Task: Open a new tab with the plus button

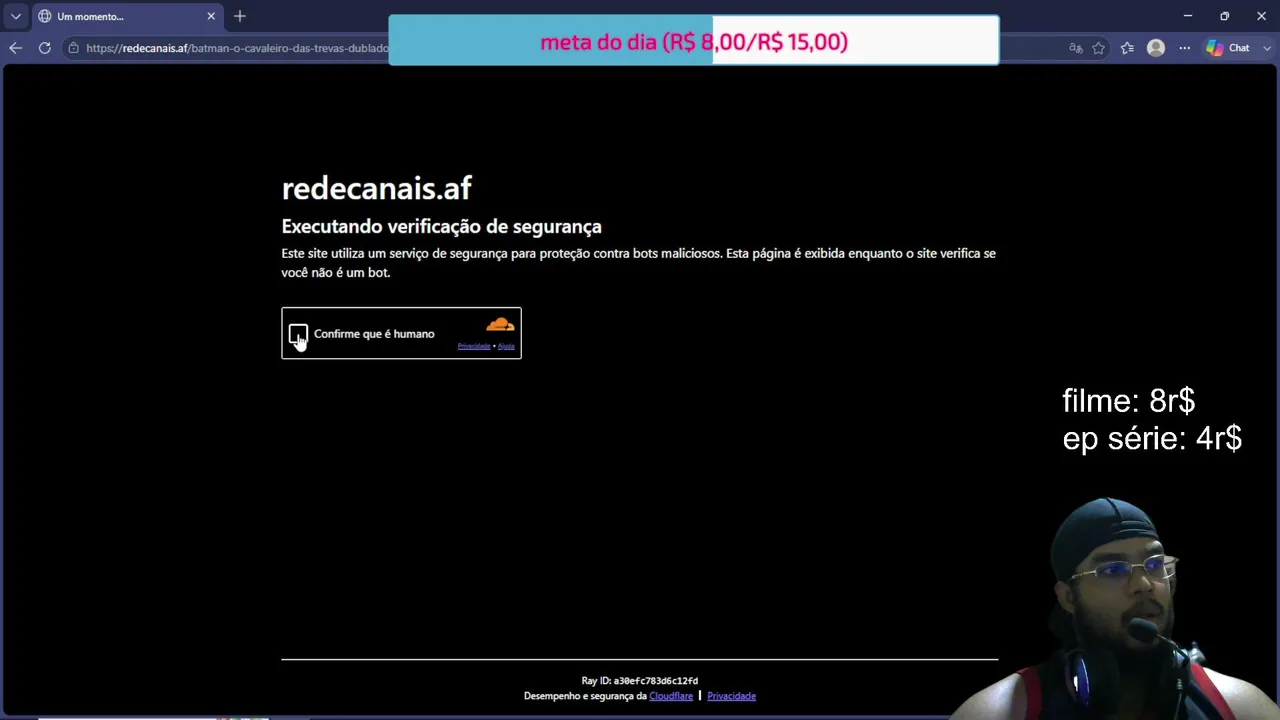Action: click(239, 16)
